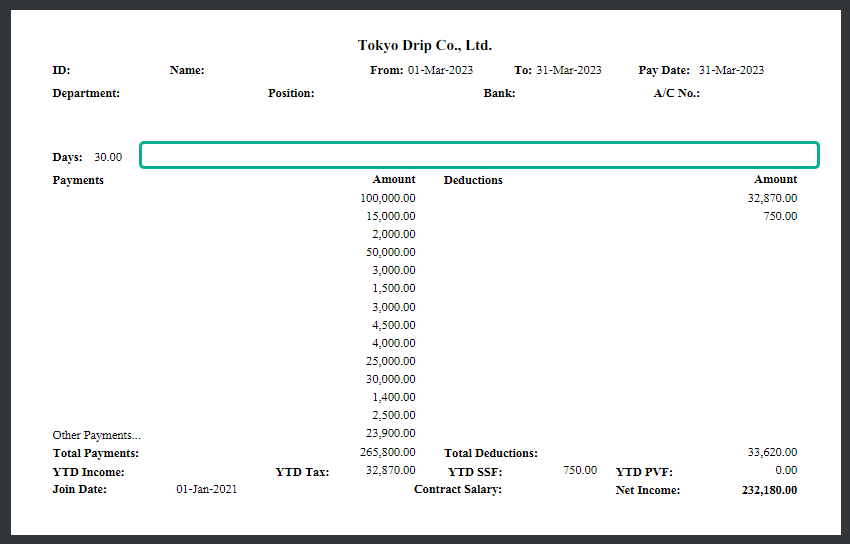Click the payment amount "50,000.00"
The image size is (850, 544).
pyautogui.click(x=391, y=252)
